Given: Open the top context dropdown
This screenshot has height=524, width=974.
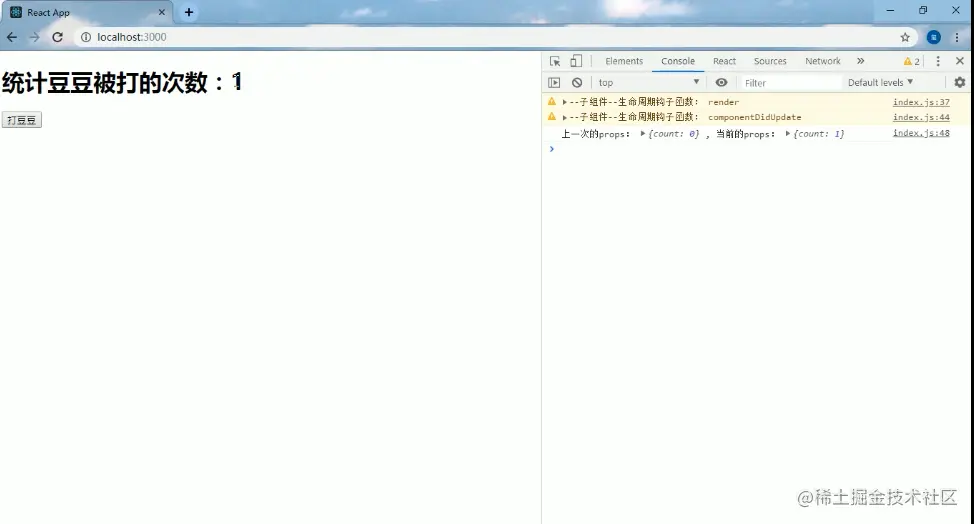Looking at the screenshot, I should pyautogui.click(x=649, y=83).
